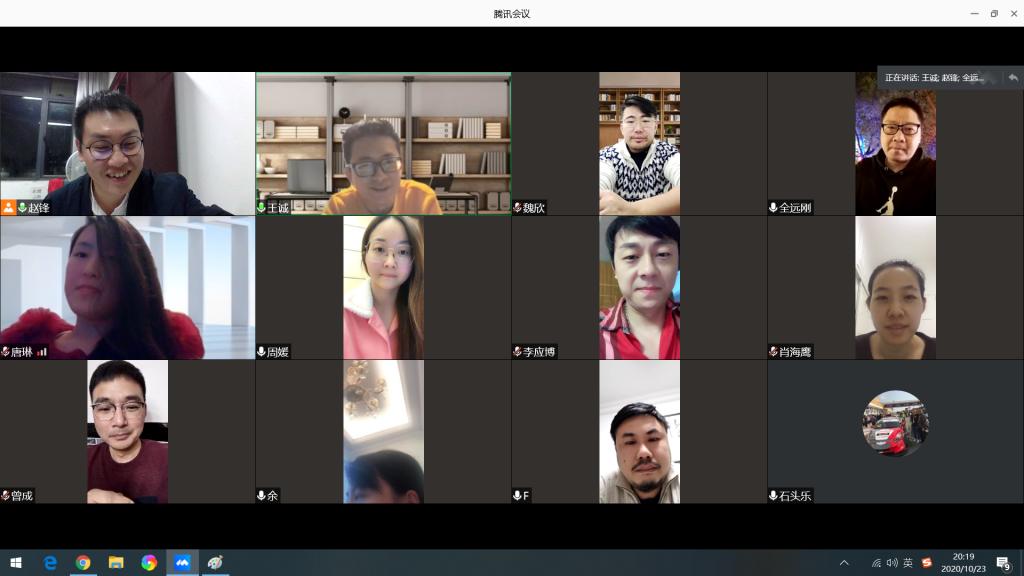Open the volume control in the tray
This screenshot has height=576, width=1024.
point(892,562)
